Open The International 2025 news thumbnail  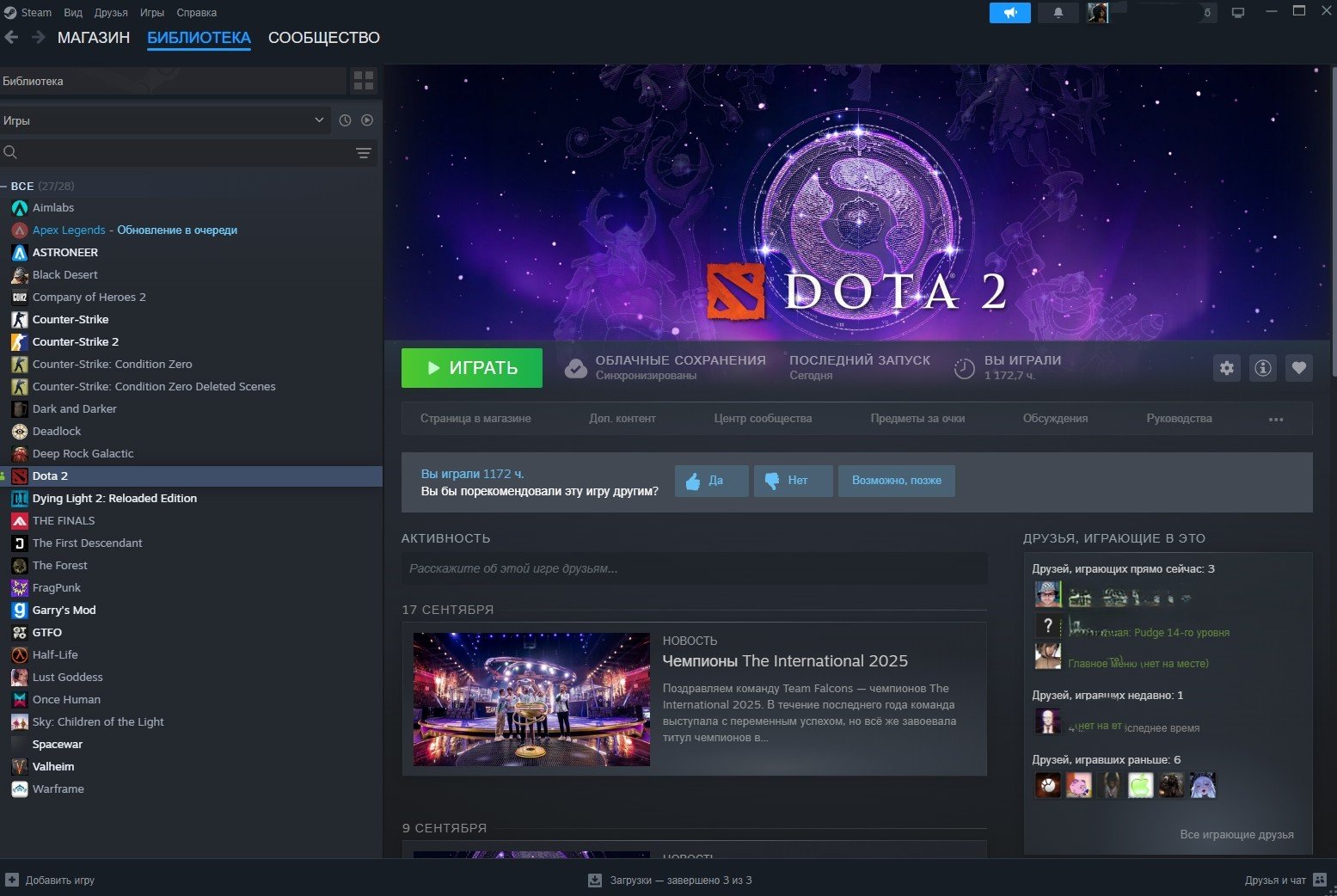click(x=531, y=699)
